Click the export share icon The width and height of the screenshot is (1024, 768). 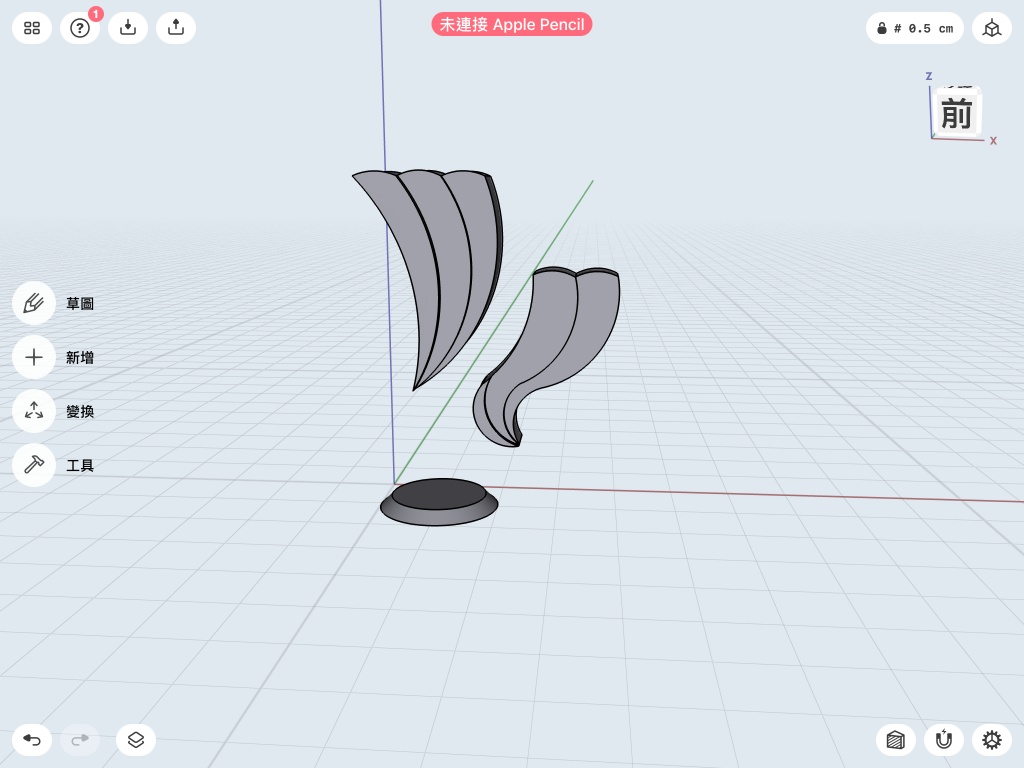(176, 28)
